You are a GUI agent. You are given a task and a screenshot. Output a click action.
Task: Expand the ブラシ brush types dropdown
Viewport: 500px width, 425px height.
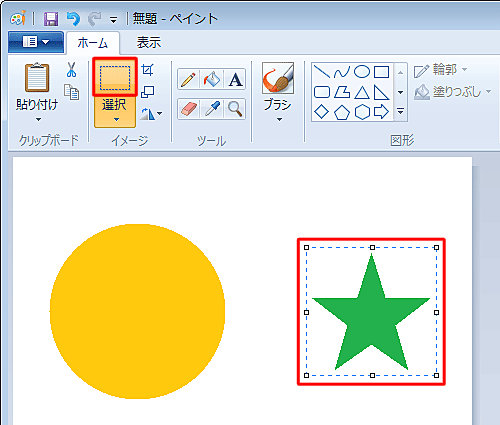click(279, 119)
